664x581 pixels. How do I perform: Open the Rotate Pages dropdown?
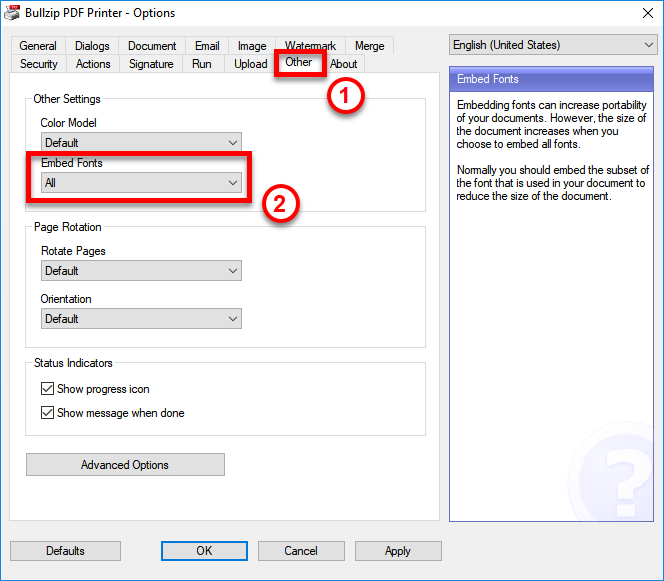pyautogui.click(x=141, y=271)
